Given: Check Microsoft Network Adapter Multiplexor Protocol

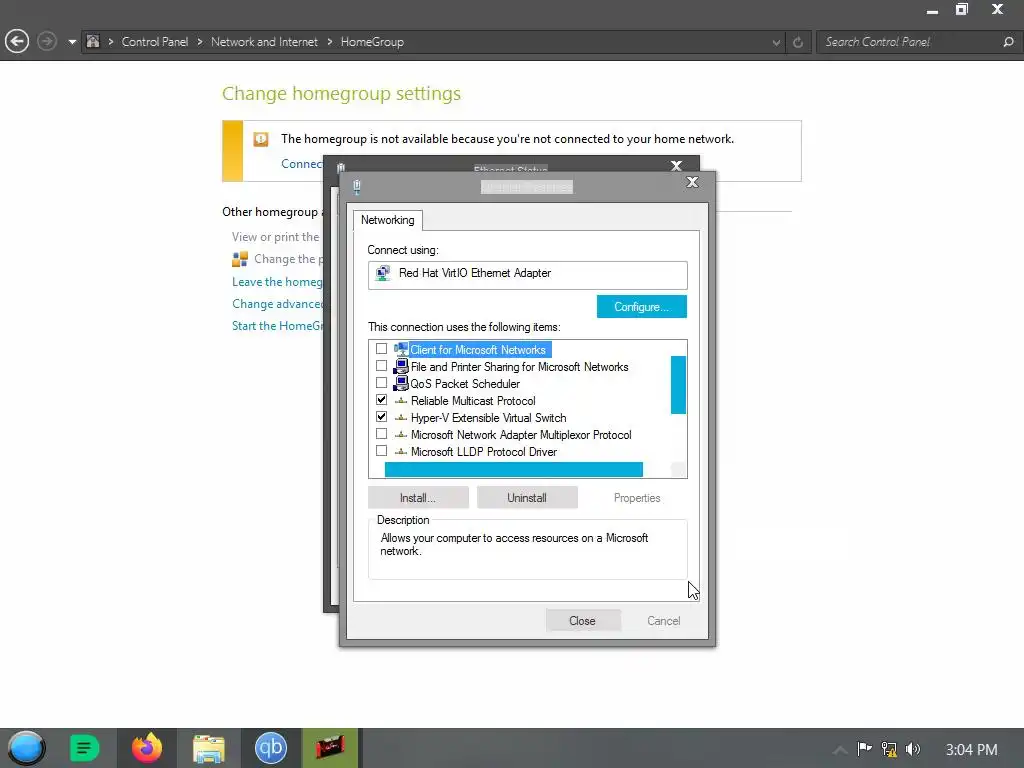Looking at the screenshot, I should point(381,434).
